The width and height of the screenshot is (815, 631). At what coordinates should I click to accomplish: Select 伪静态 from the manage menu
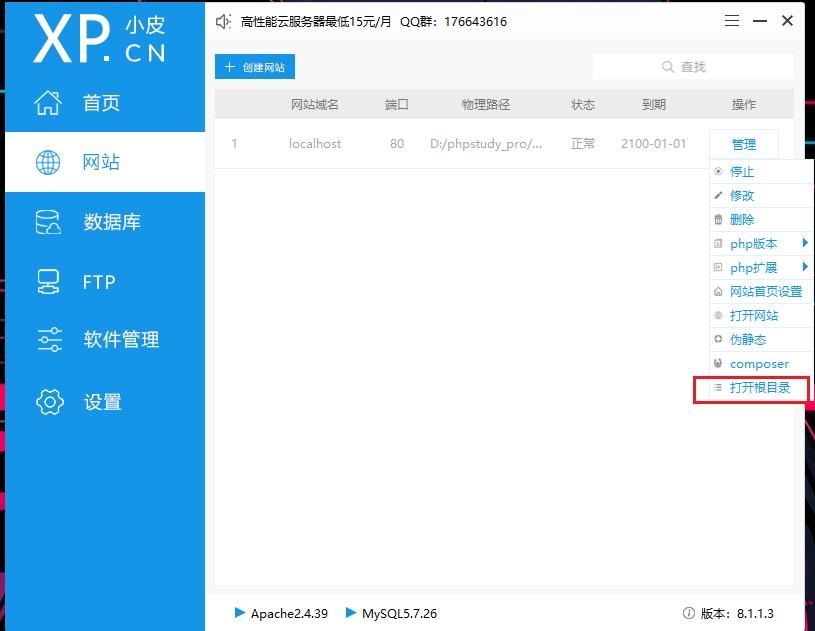pyautogui.click(x=748, y=340)
